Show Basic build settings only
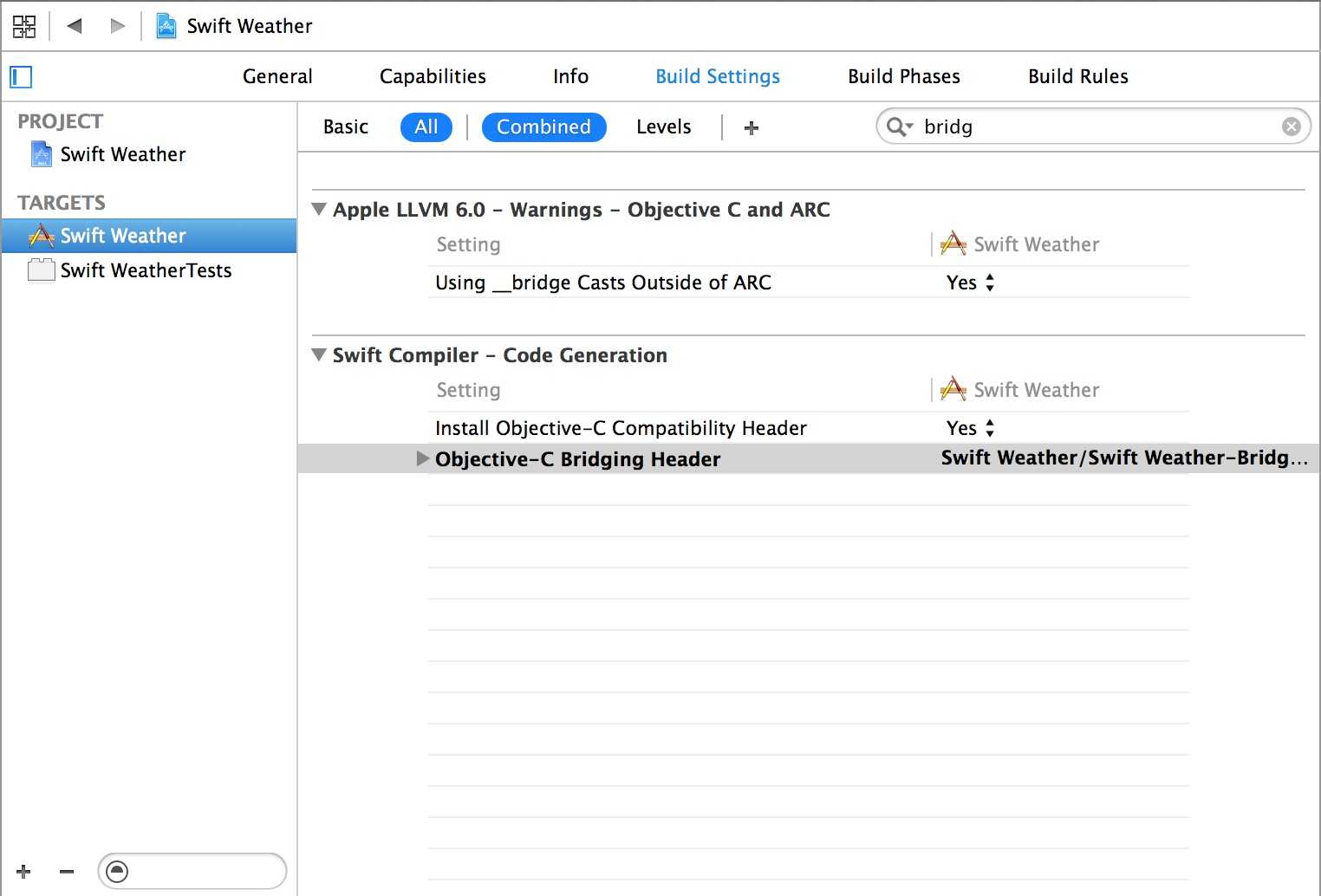1321x896 pixels. [346, 127]
